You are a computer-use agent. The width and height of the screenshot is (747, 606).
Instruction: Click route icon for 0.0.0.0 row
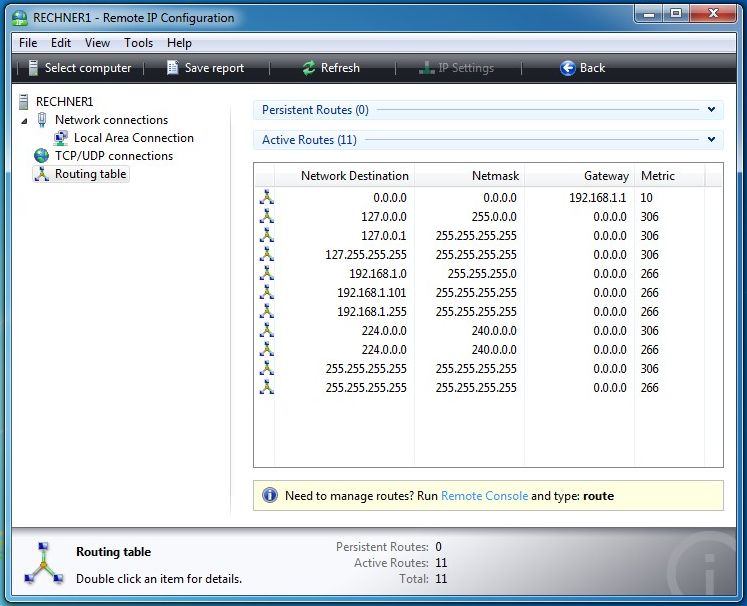pos(266,198)
